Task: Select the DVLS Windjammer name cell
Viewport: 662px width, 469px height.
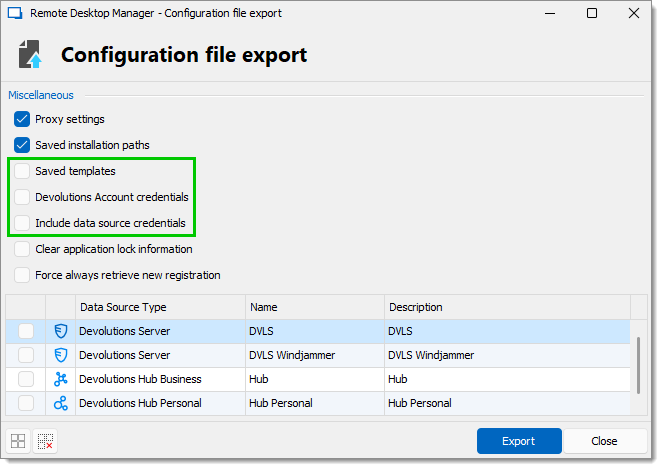Action: [315, 355]
